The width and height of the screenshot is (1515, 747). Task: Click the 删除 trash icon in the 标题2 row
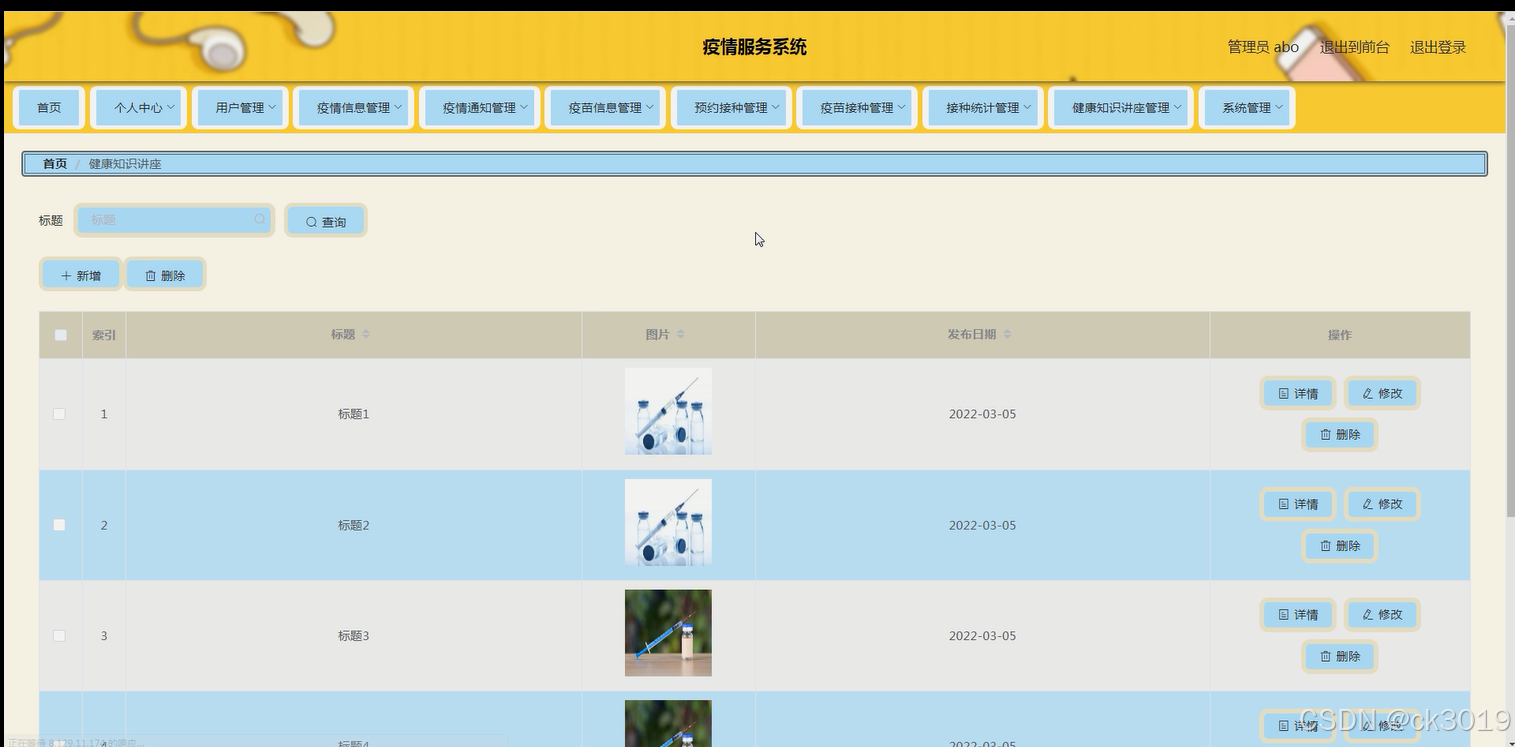pyautogui.click(x=1326, y=546)
